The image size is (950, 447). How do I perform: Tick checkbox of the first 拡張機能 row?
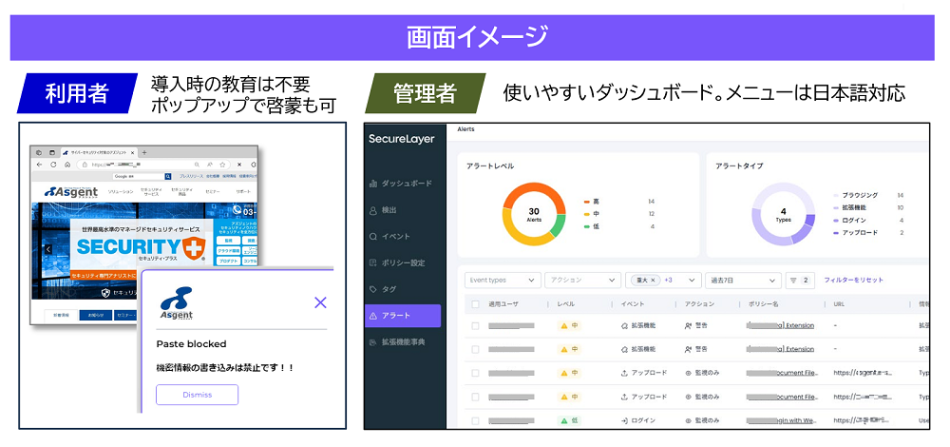[475, 326]
